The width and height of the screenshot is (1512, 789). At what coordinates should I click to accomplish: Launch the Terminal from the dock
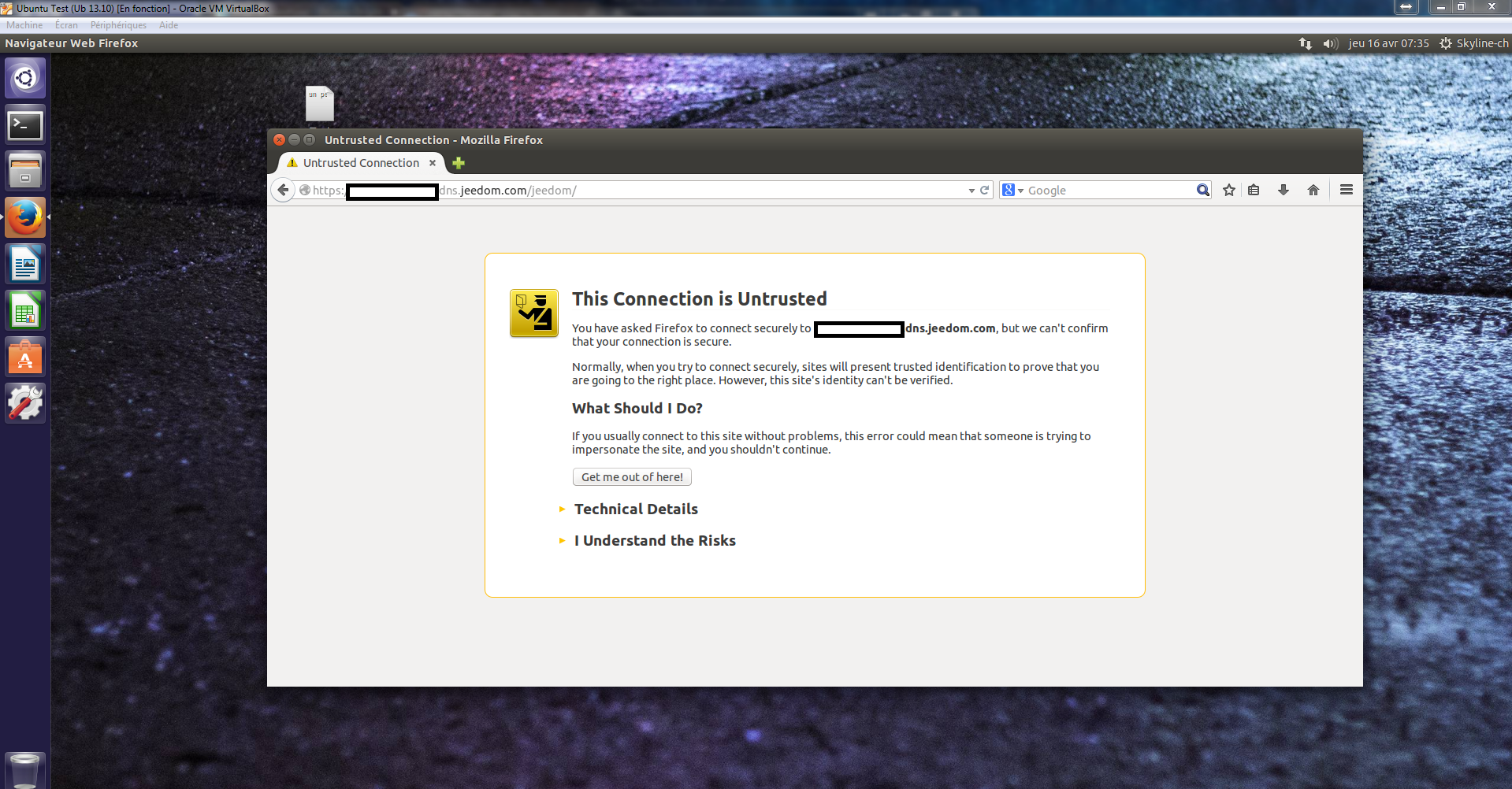pyautogui.click(x=25, y=124)
